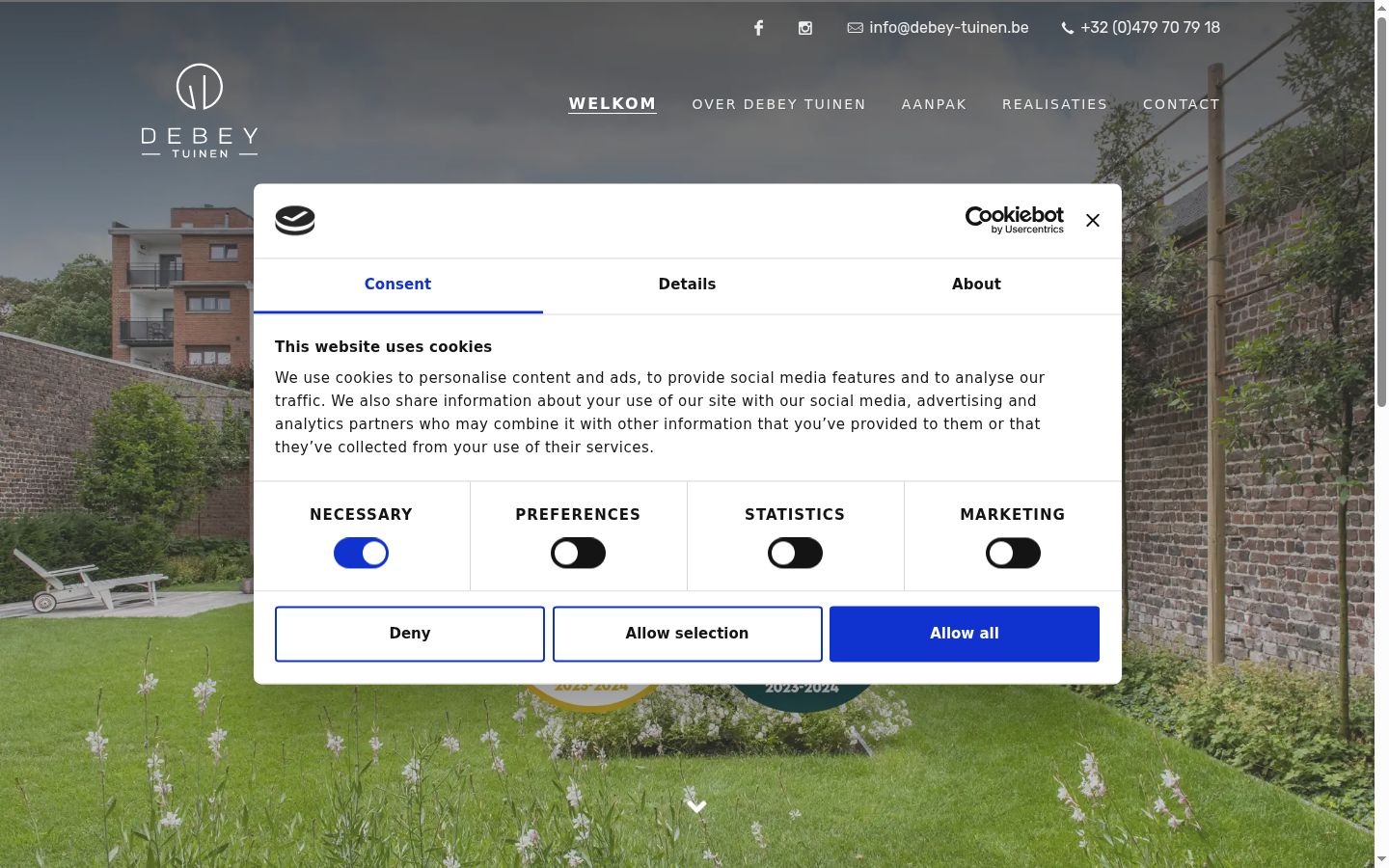Close the cookie consent dialog
Image resolution: width=1389 pixels, height=868 pixels.
[x=1092, y=220]
